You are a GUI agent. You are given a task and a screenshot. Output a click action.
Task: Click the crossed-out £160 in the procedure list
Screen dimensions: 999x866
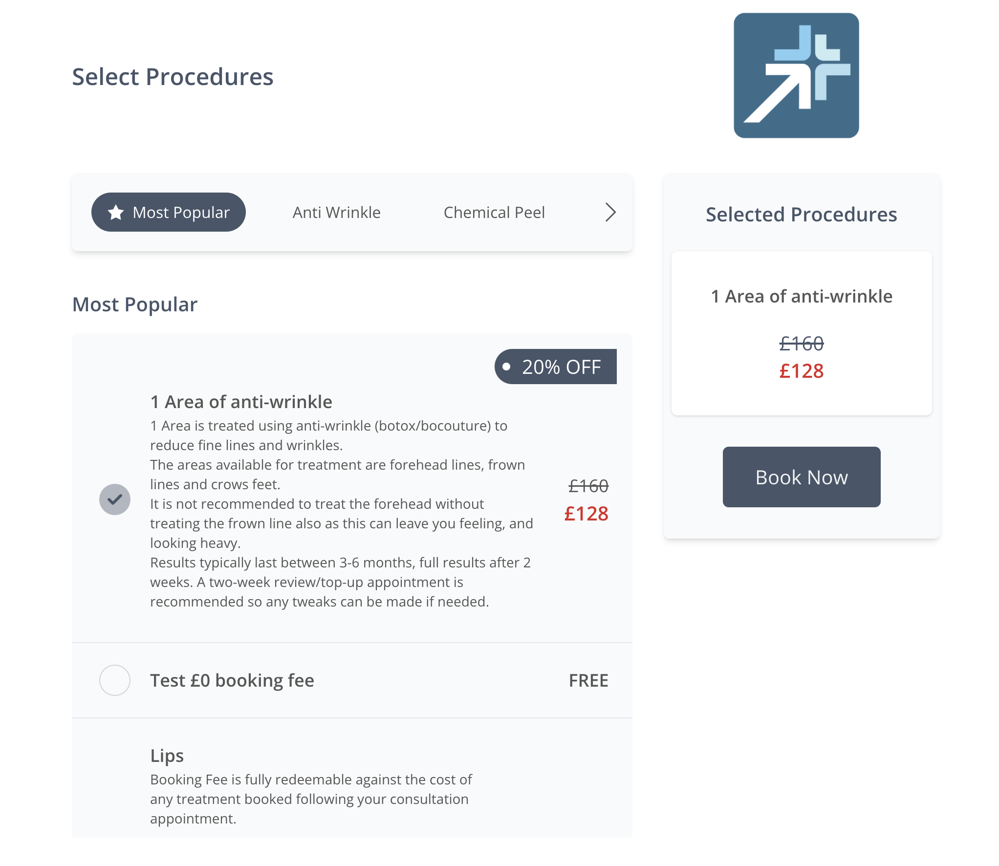click(x=588, y=486)
